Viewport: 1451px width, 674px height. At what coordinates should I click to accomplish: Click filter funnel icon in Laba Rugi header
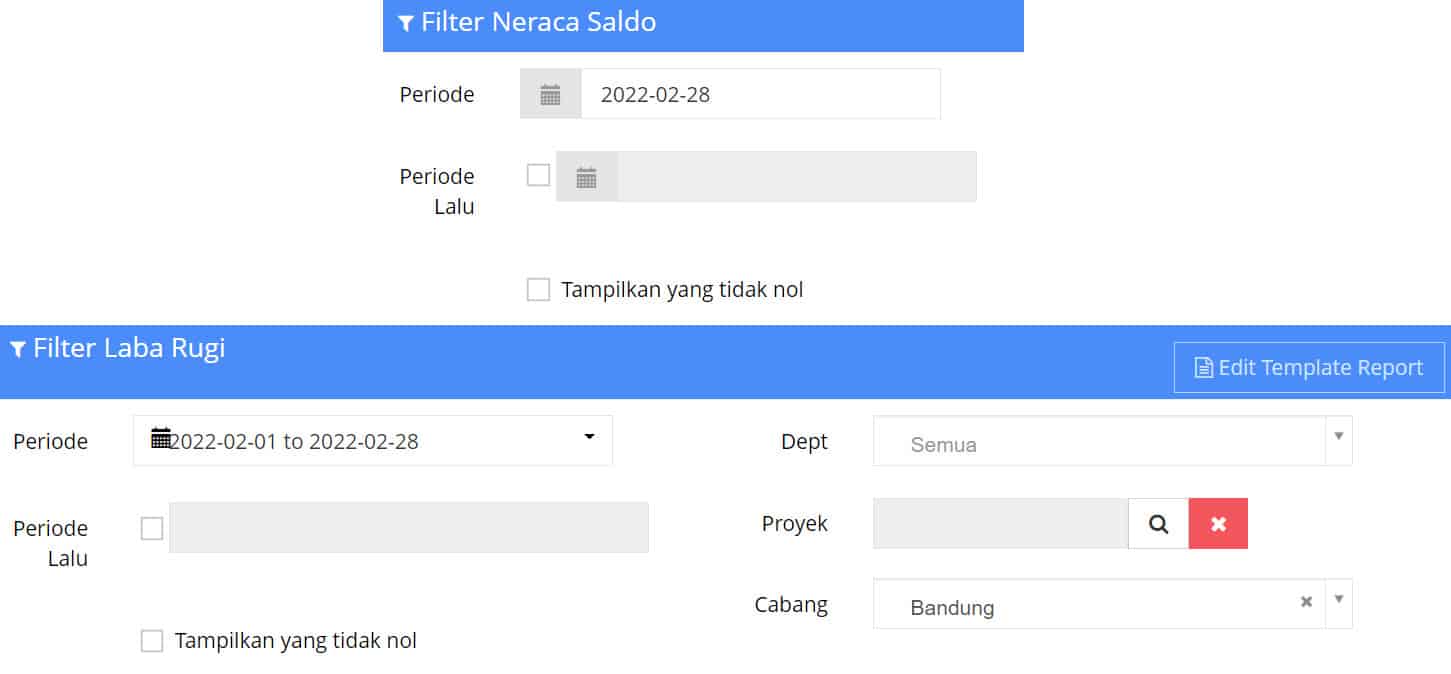[x=17, y=348]
